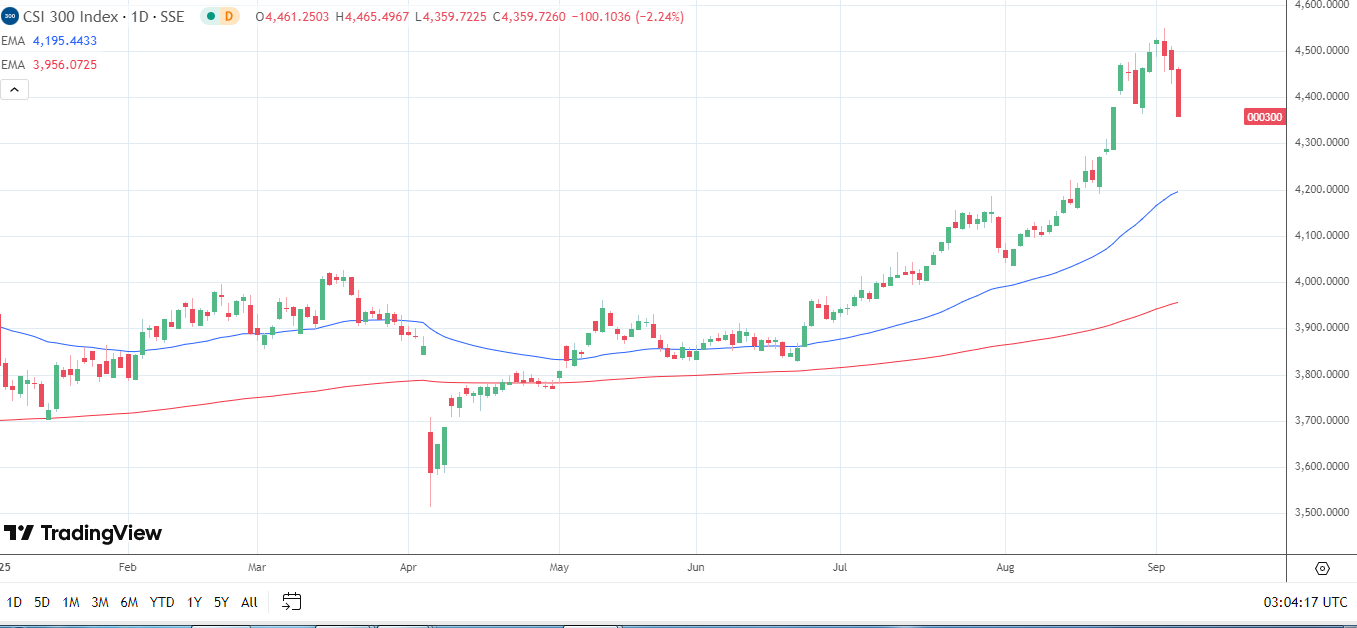Viewport: 1357px width, 628px height.
Task: Click the 4,300.0000 price axis label
Action: click(1321, 143)
